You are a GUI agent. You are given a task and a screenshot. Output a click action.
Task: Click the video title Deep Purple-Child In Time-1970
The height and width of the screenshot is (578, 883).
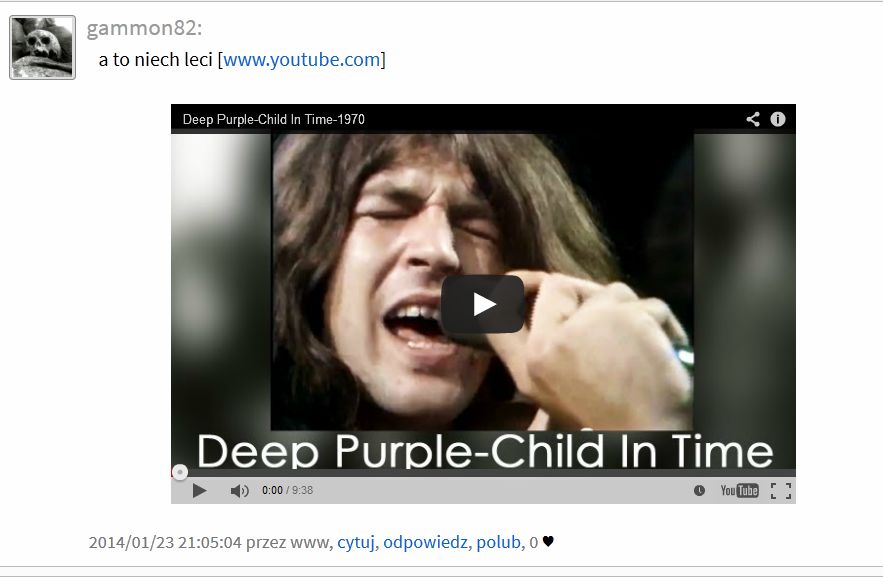point(274,119)
